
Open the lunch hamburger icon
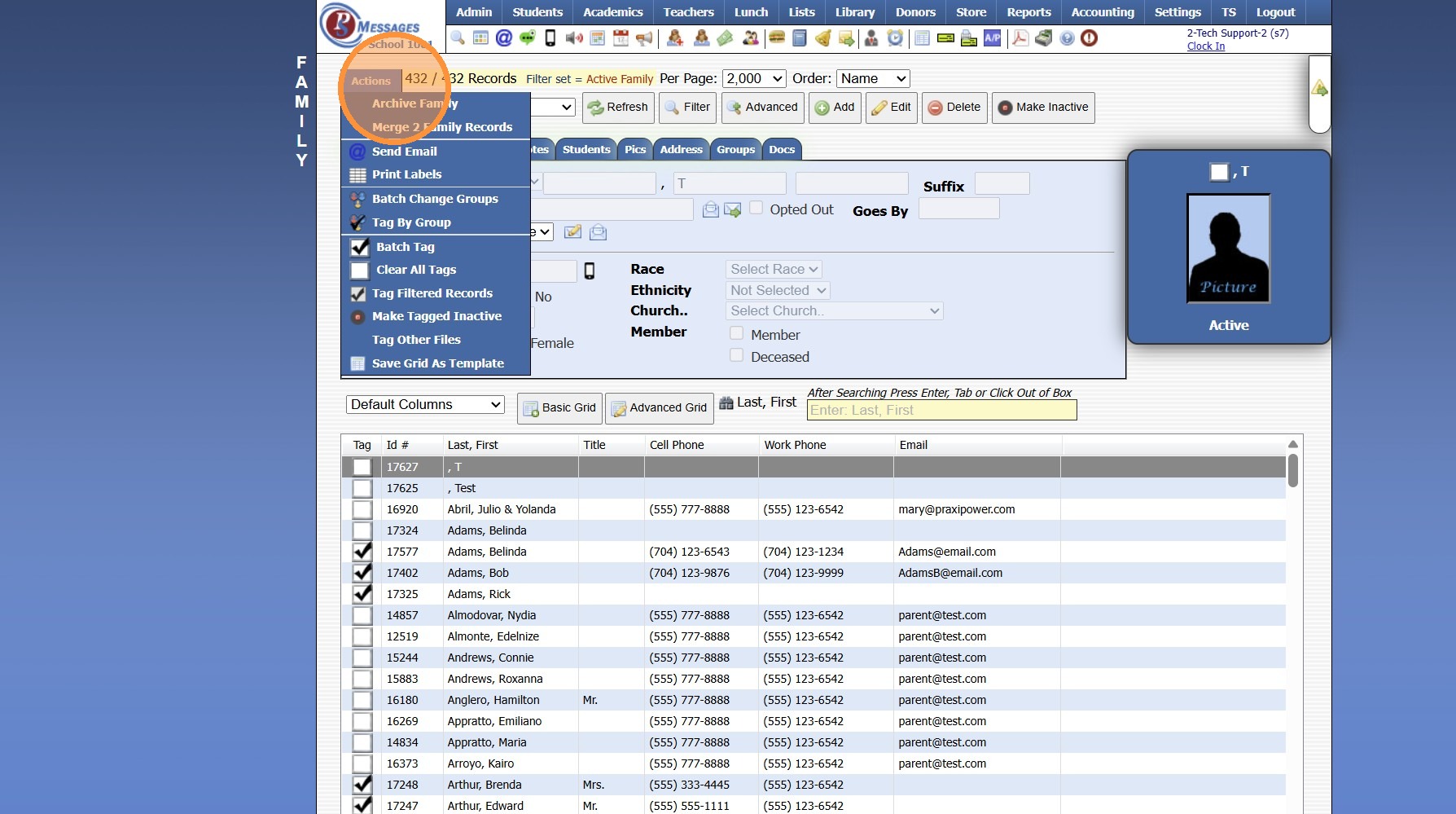tap(776, 38)
